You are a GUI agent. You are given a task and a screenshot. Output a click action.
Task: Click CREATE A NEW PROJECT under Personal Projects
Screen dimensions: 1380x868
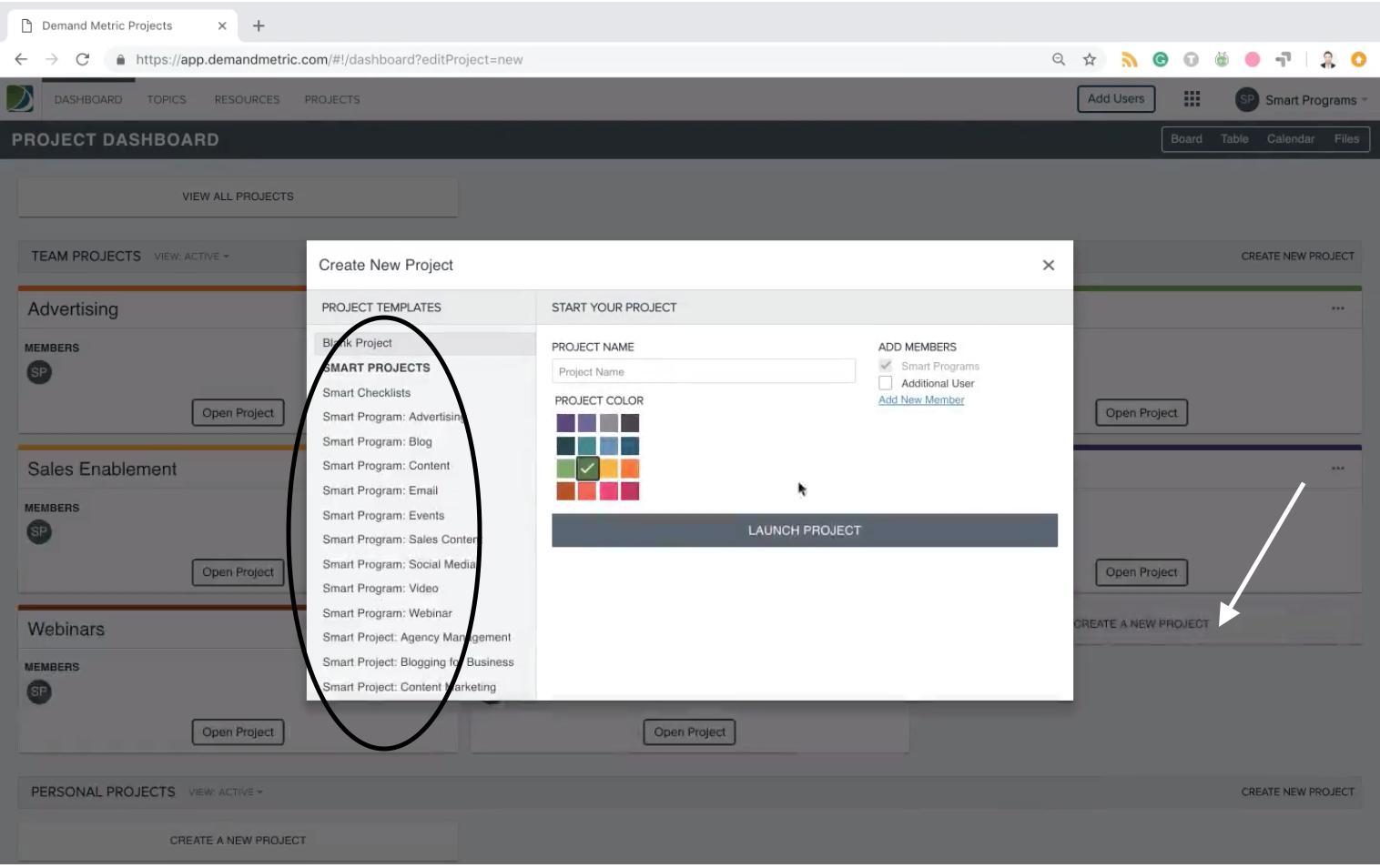tap(238, 841)
